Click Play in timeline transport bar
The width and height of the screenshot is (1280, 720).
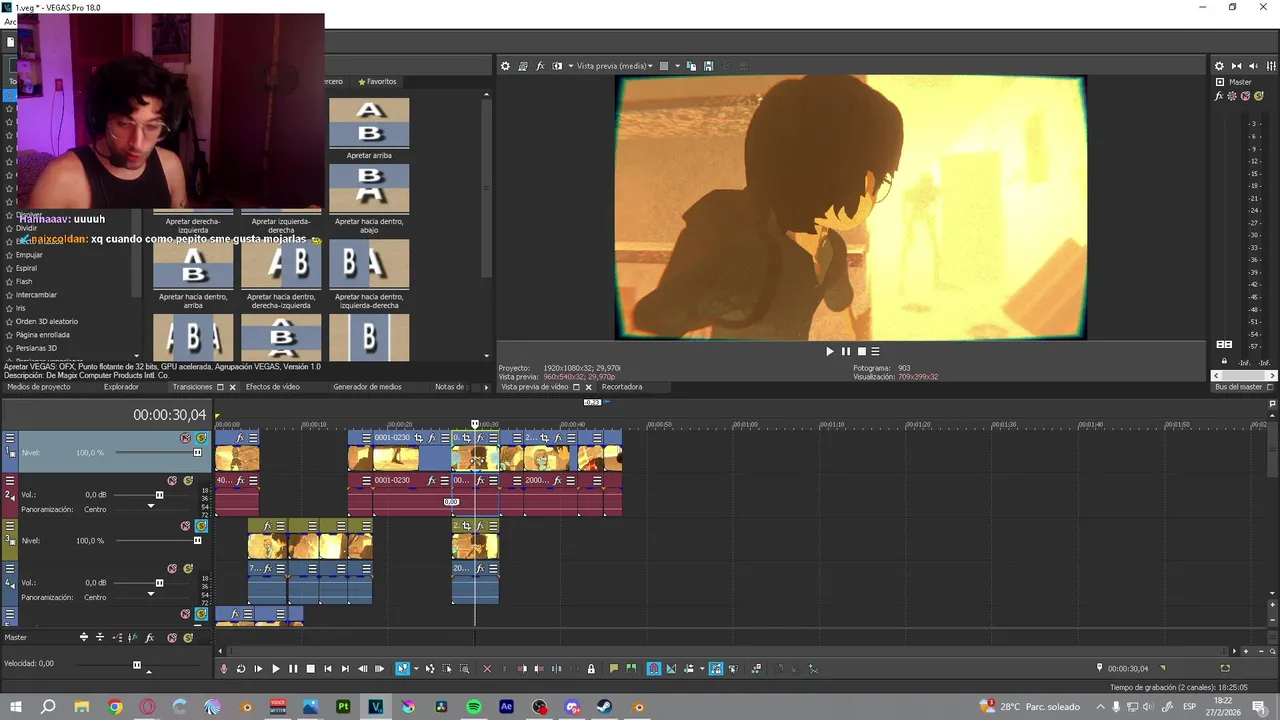pos(276,669)
